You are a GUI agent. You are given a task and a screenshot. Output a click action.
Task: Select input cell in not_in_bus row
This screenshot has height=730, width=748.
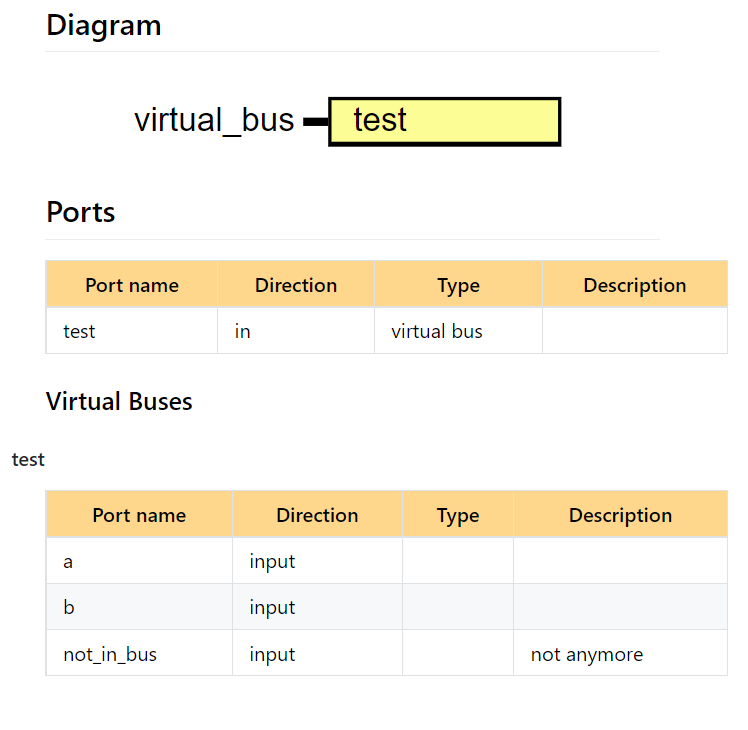tap(317, 653)
